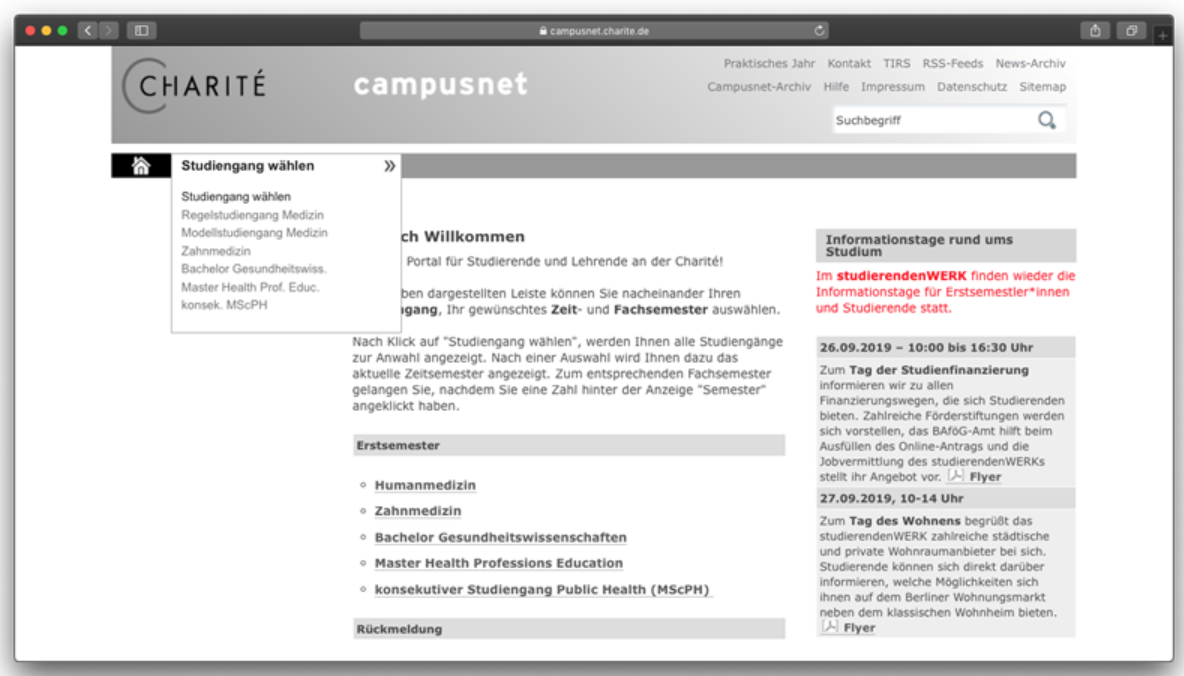Screen dimensions: 1184x676
Task: Select Master Health Prof. Educ. entry
Action: pos(250,287)
